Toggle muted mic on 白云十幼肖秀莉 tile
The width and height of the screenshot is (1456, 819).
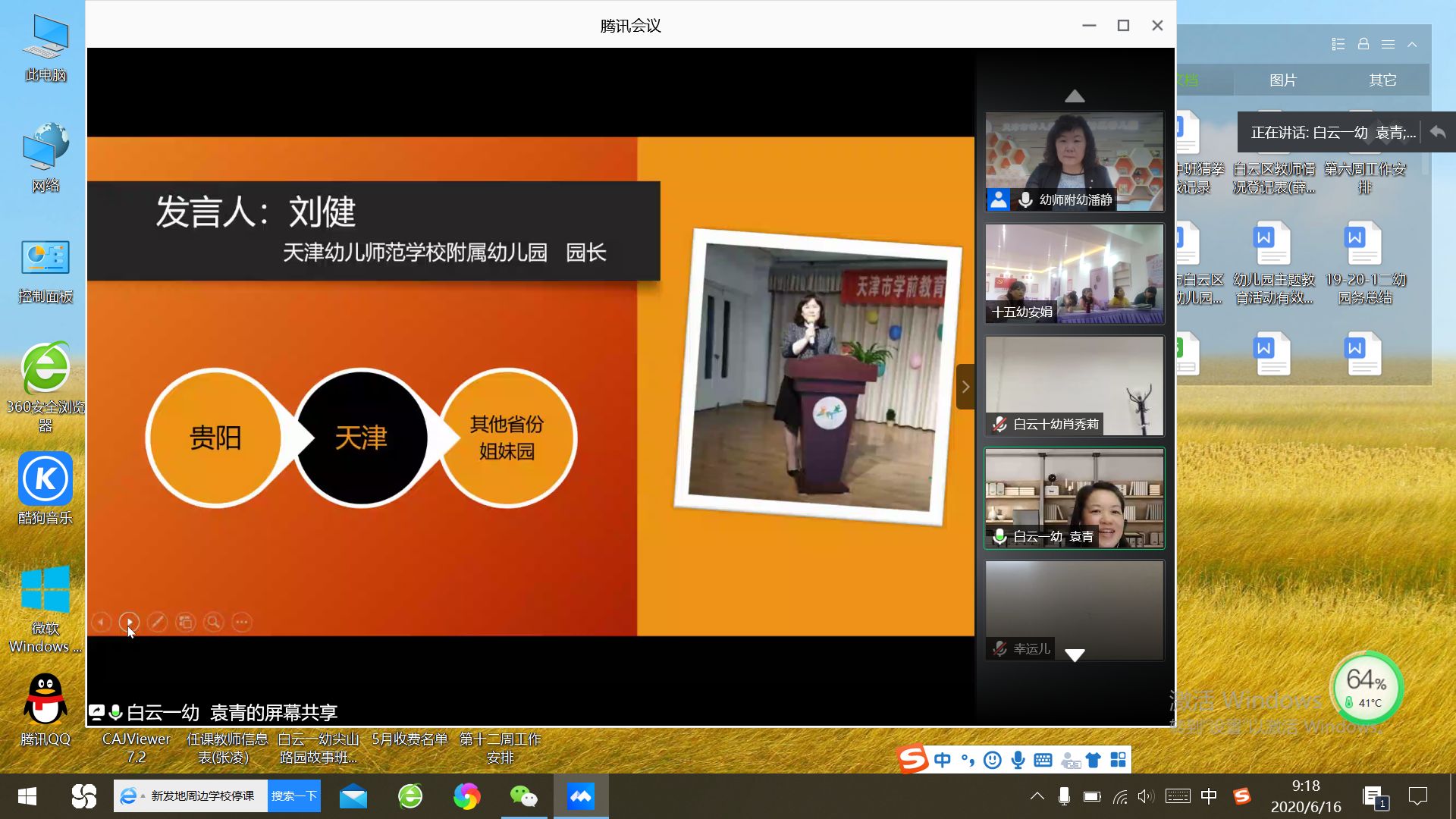[999, 424]
